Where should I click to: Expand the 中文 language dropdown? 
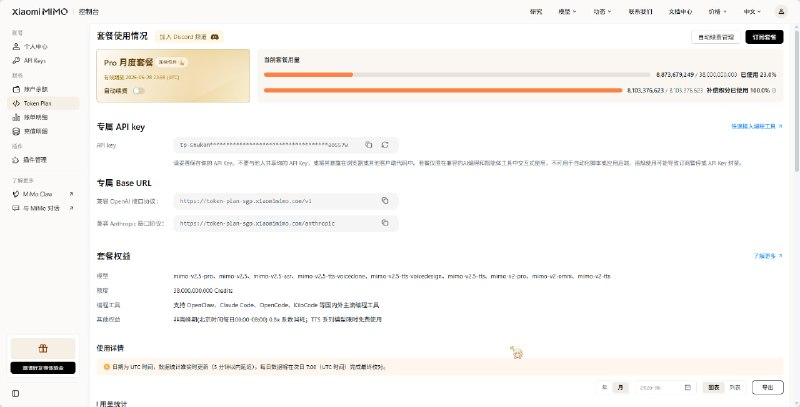pyautogui.click(x=752, y=12)
